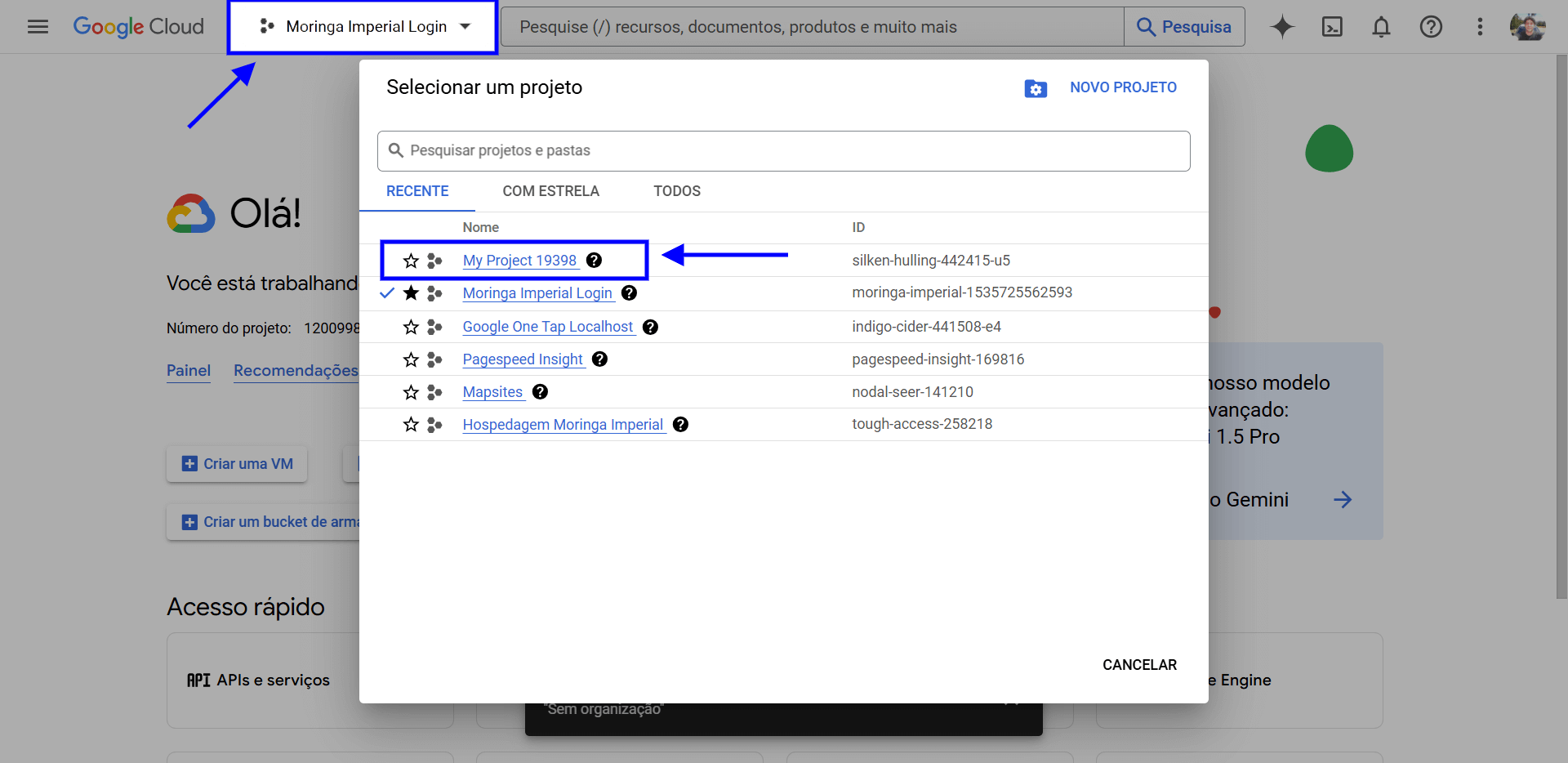Image resolution: width=1568 pixels, height=763 pixels.
Task: Click the Nome column header
Action: coord(480,227)
